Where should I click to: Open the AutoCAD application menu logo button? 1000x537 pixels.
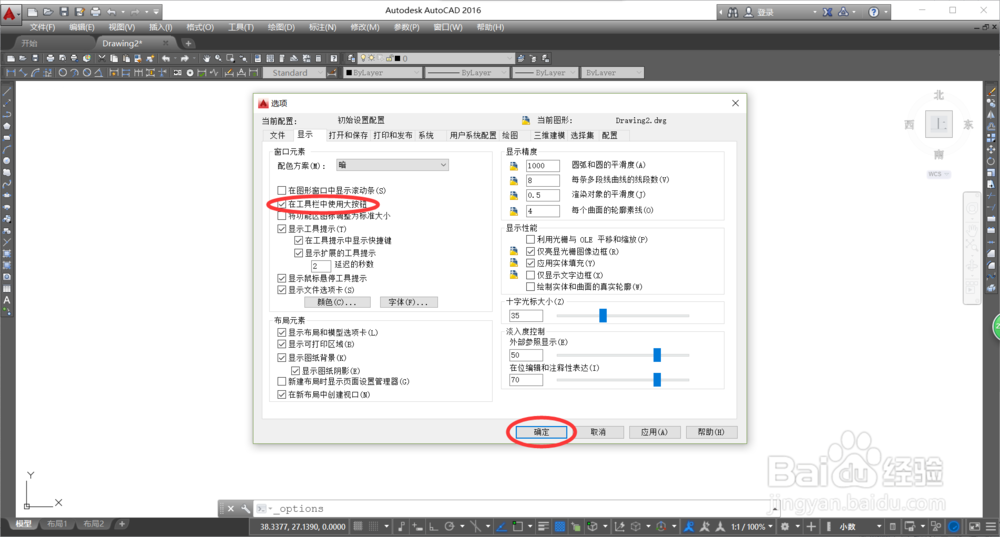point(10,13)
